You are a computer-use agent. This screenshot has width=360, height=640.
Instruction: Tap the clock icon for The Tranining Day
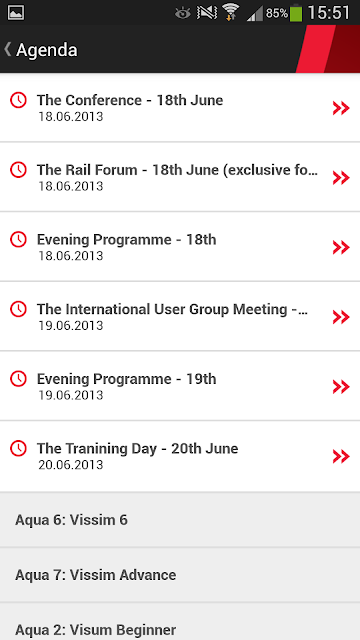pos(18,448)
